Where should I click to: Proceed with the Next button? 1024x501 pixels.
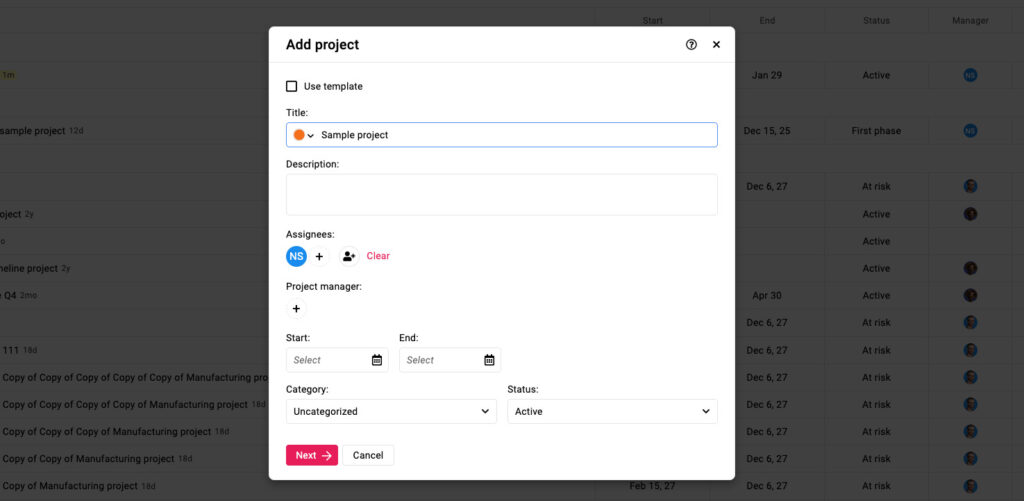[x=312, y=455]
